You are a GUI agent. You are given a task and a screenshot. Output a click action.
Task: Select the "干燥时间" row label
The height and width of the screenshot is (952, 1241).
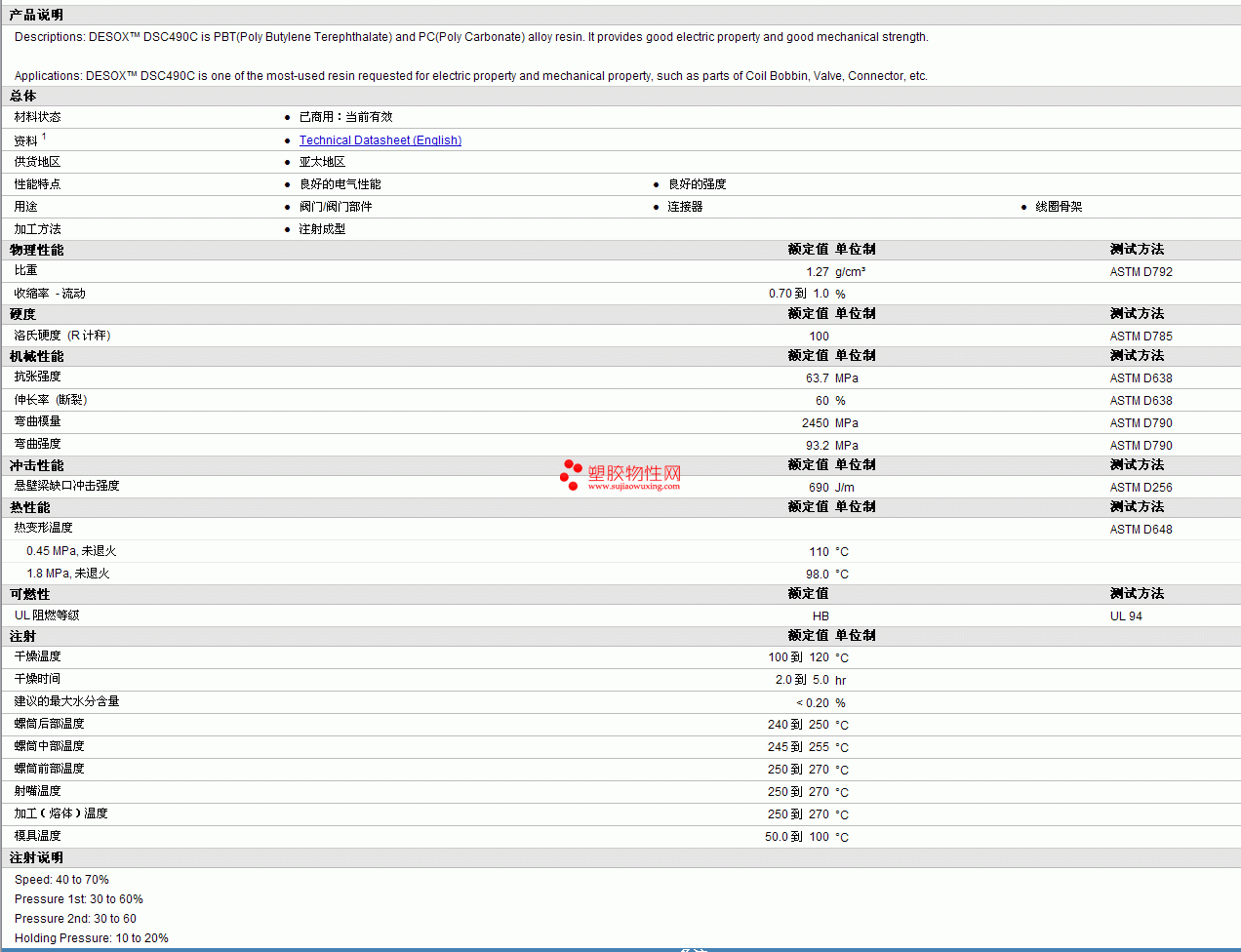point(37,679)
